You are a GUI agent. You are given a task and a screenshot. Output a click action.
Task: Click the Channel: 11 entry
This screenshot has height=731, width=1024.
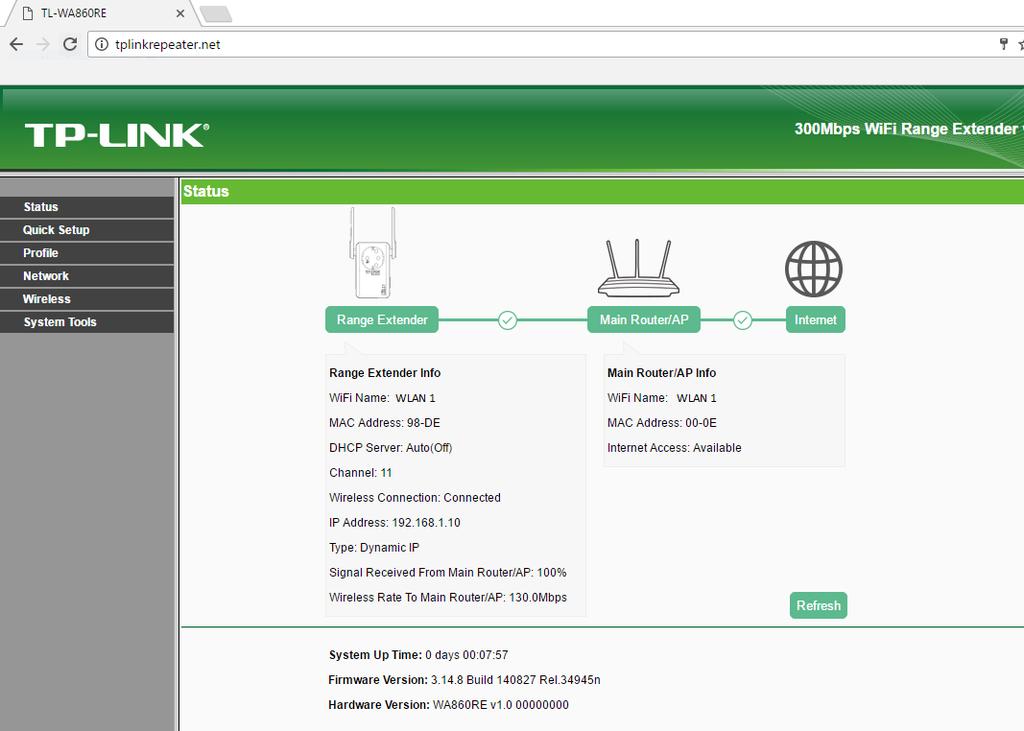tap(360, 472)
